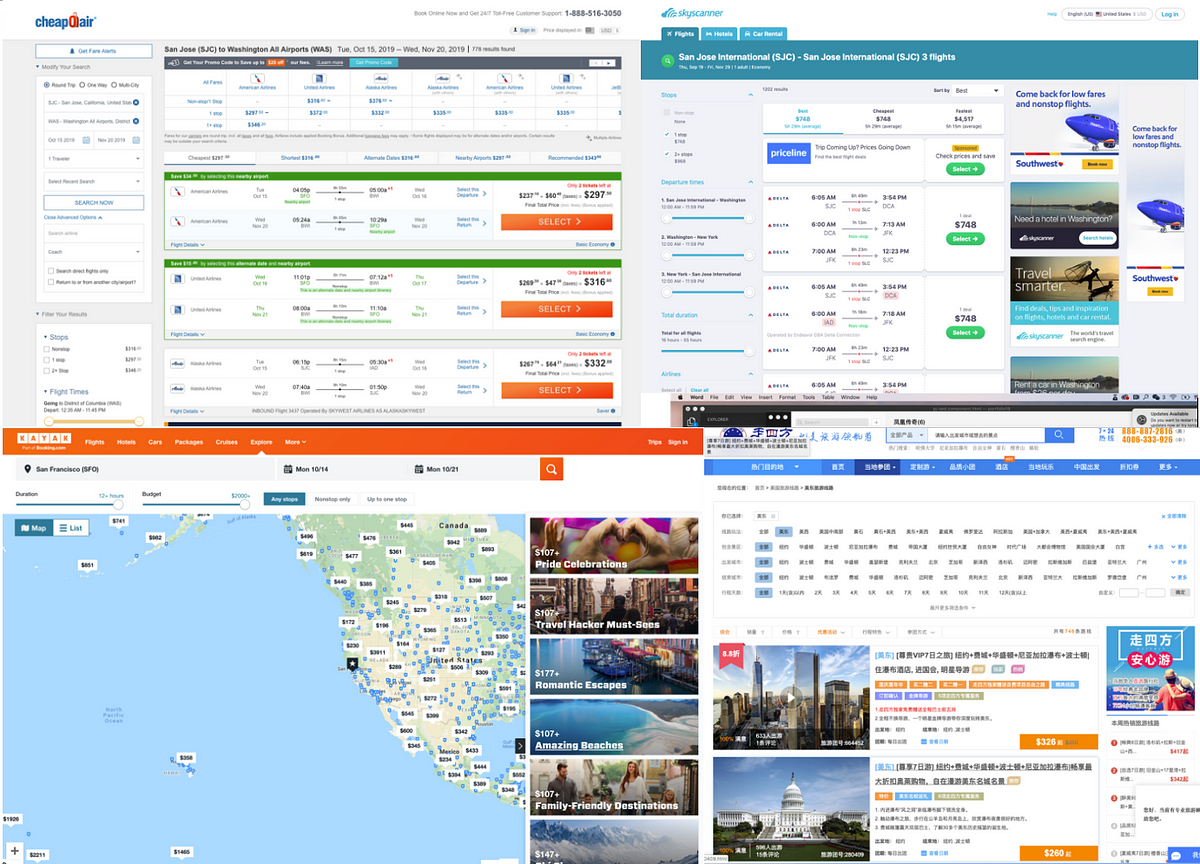Viewport: 1200px width, 864px height.
Task: Uncheck the Skyscanner '1 stop' filter checkbox
Action: coord(667,133)
